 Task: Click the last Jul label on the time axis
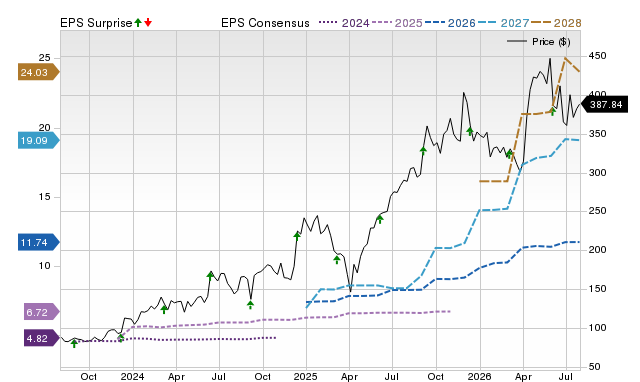coord(565,376)
